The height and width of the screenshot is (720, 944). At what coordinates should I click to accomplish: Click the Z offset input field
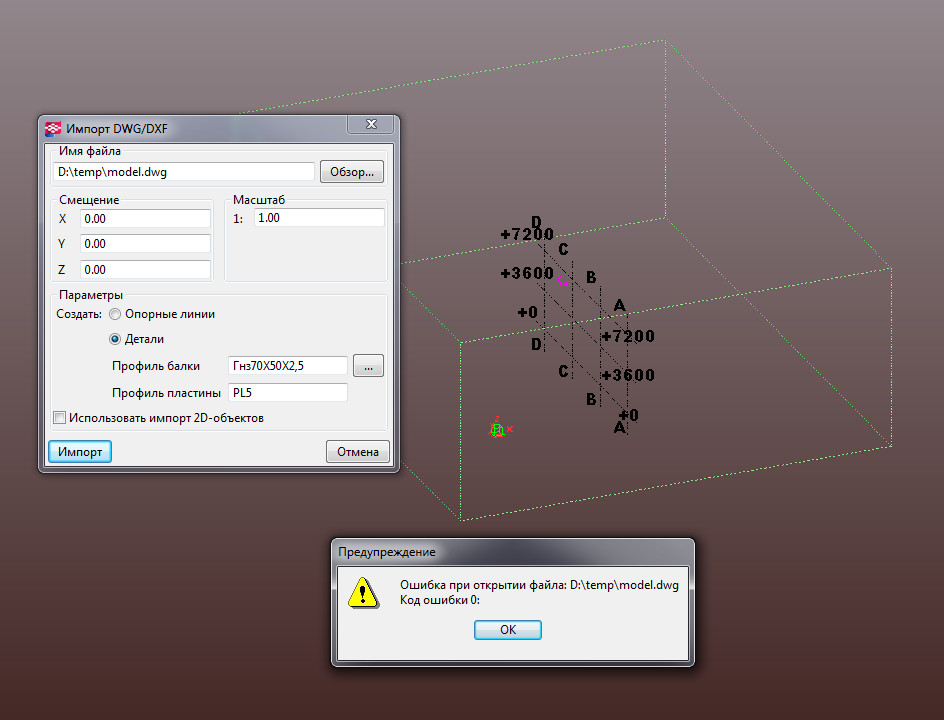click(x=145, y=269)
